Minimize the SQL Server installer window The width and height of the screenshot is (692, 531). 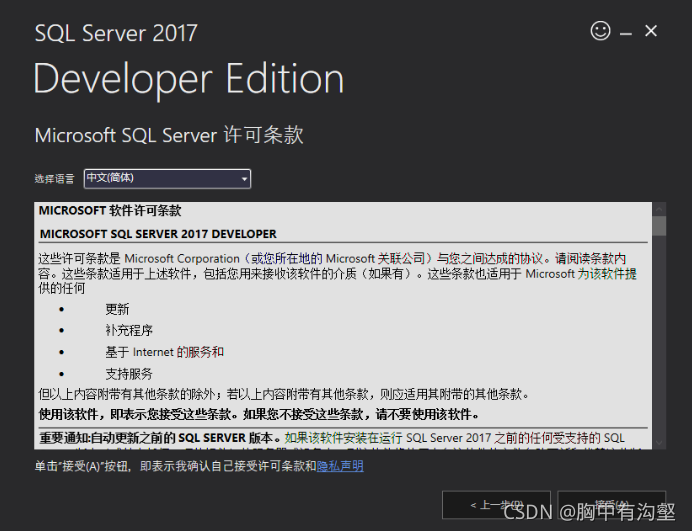[x=626, y=33]
